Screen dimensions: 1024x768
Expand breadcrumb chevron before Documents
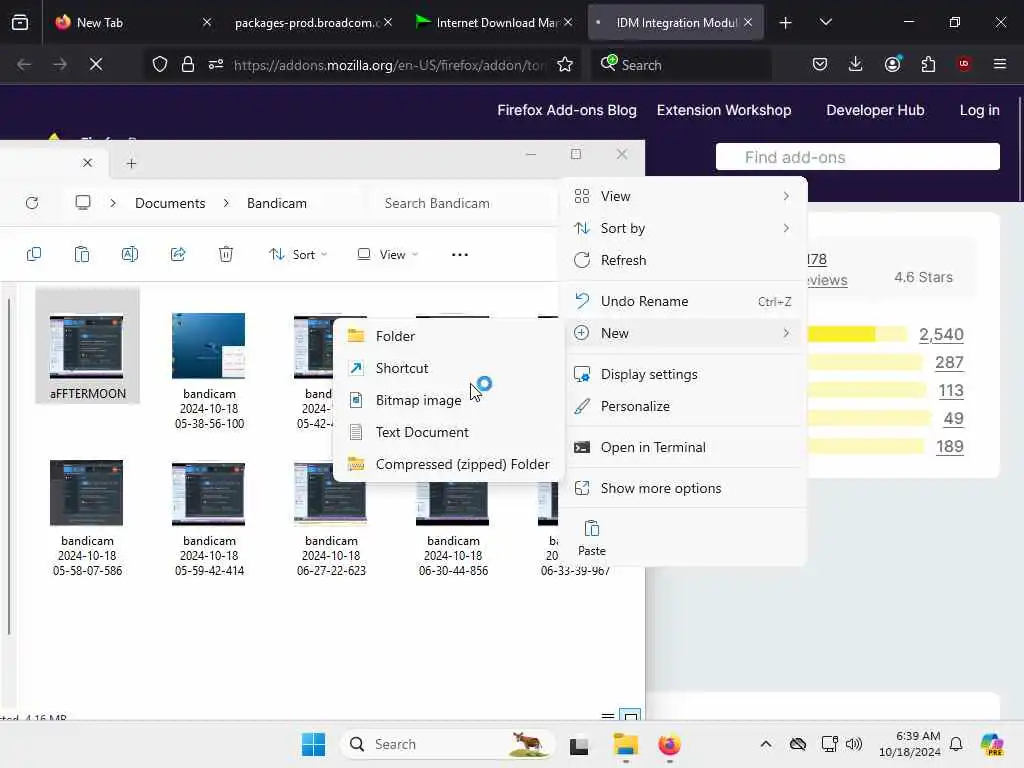coord(113,203)
